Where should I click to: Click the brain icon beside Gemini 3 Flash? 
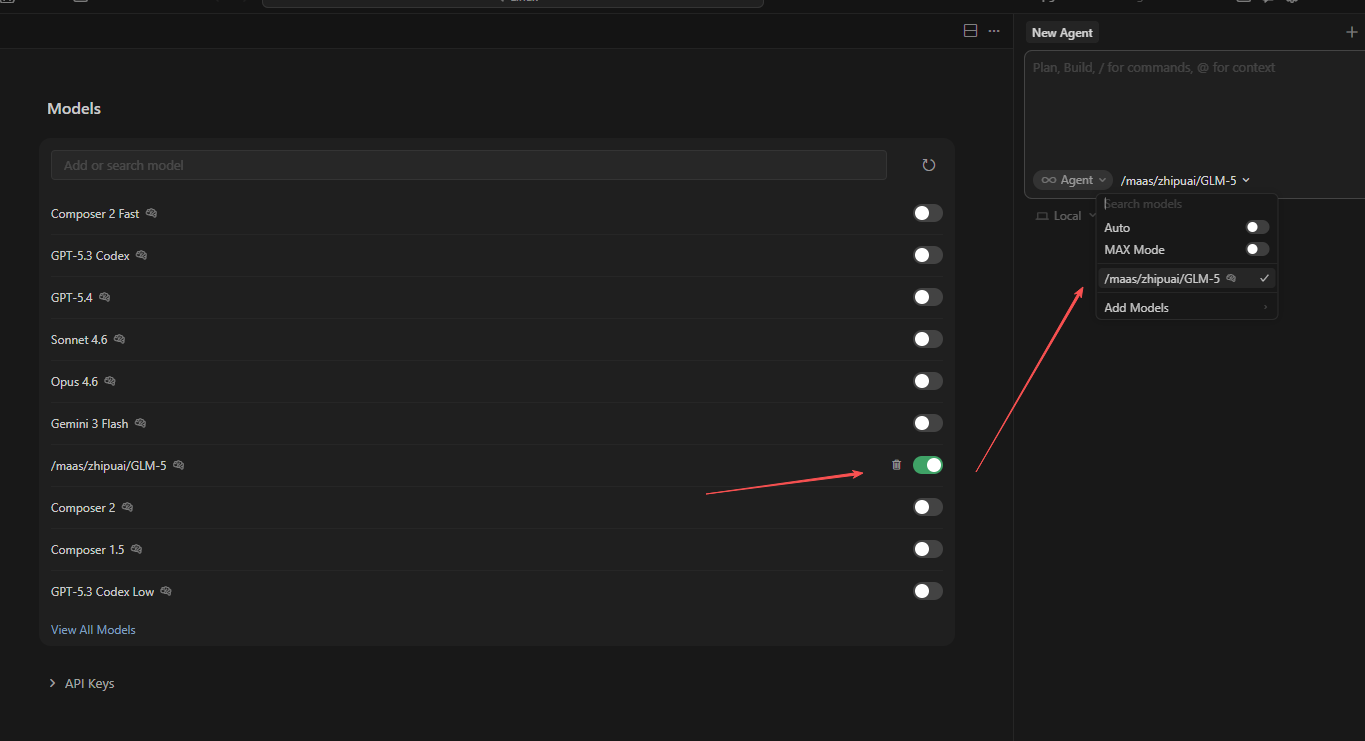coord(140,424)
